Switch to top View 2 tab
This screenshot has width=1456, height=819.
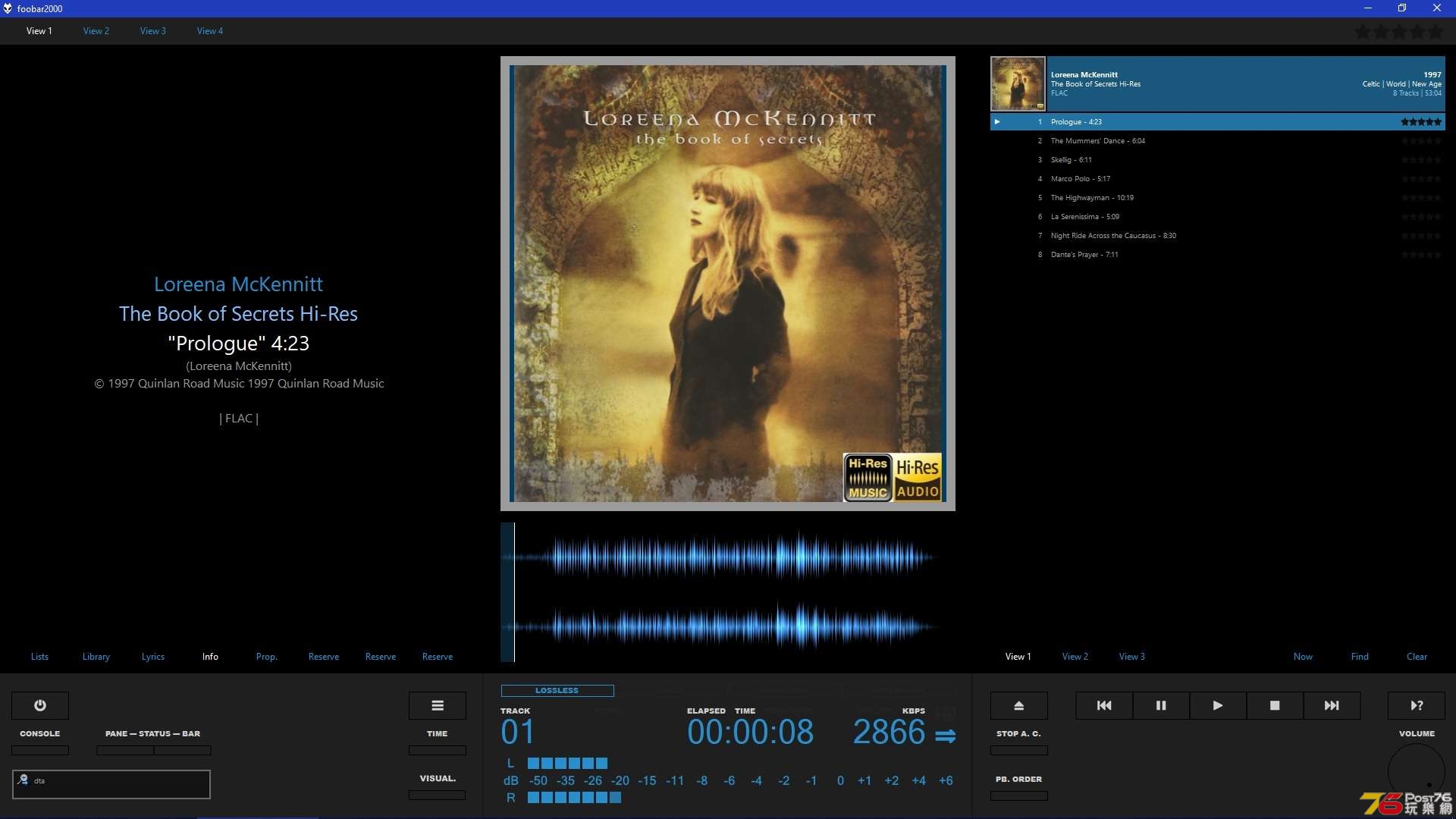tap(96, 31)
